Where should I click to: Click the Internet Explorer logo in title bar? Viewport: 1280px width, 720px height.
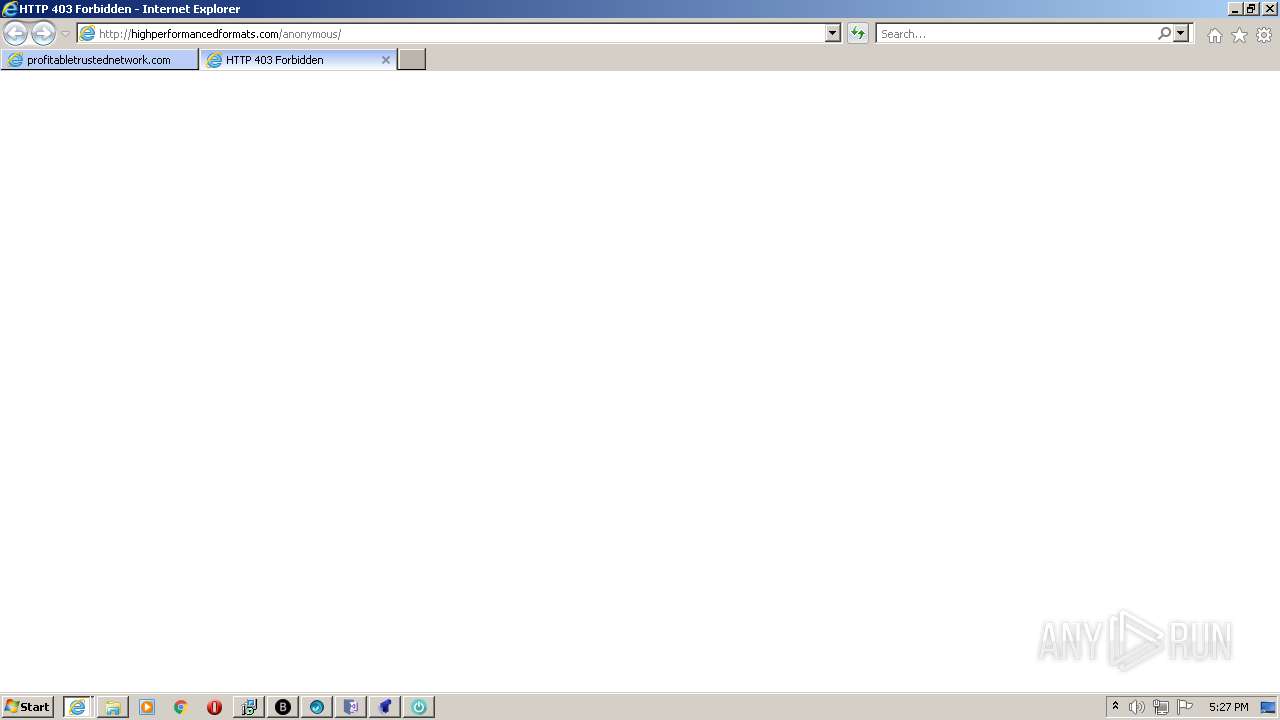[9, 9]
